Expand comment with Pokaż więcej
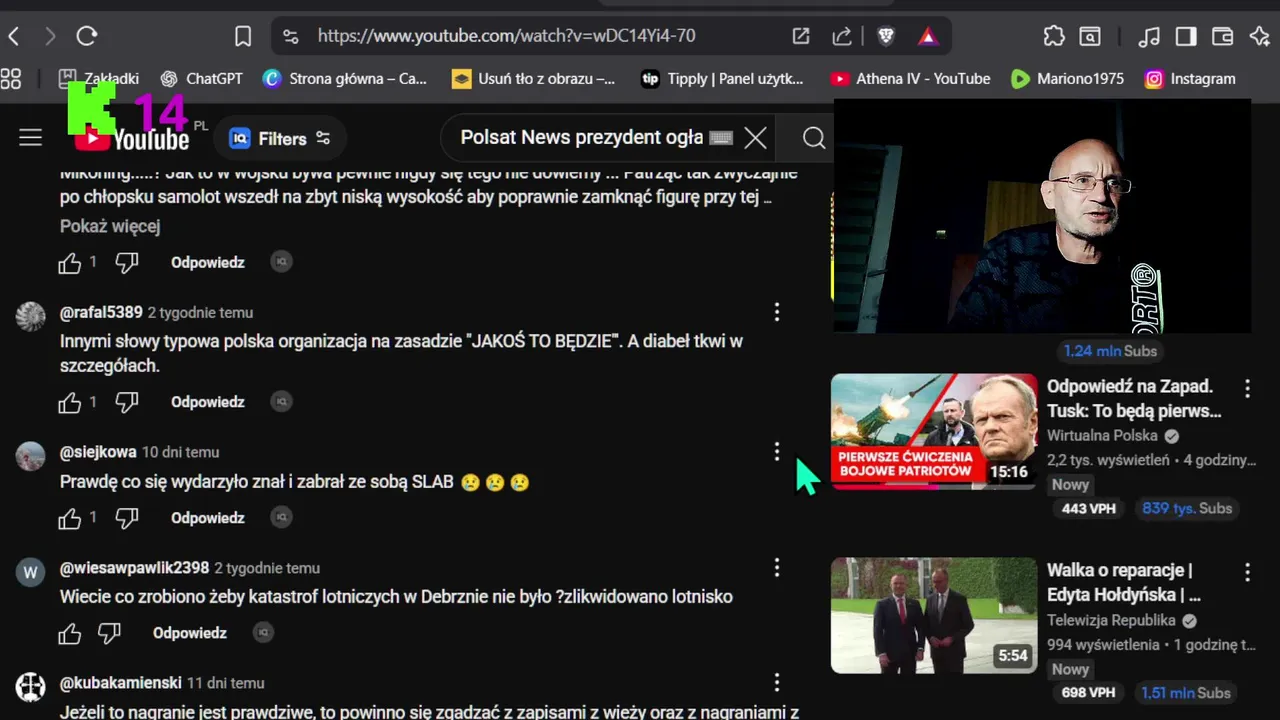This screenshot has height=720, width=1280. [110, 226]
